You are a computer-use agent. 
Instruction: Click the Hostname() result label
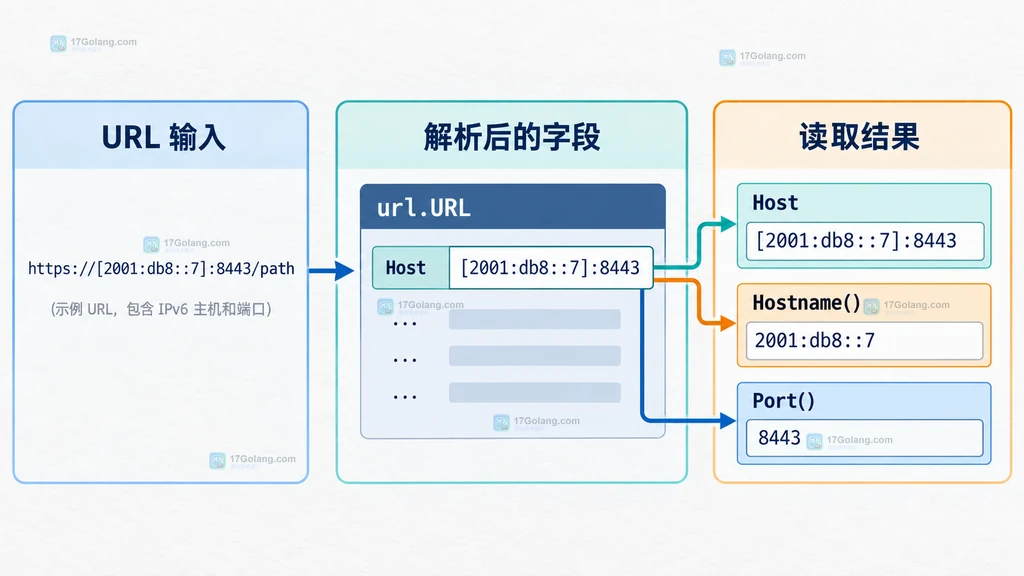click(x=807, y=303)
